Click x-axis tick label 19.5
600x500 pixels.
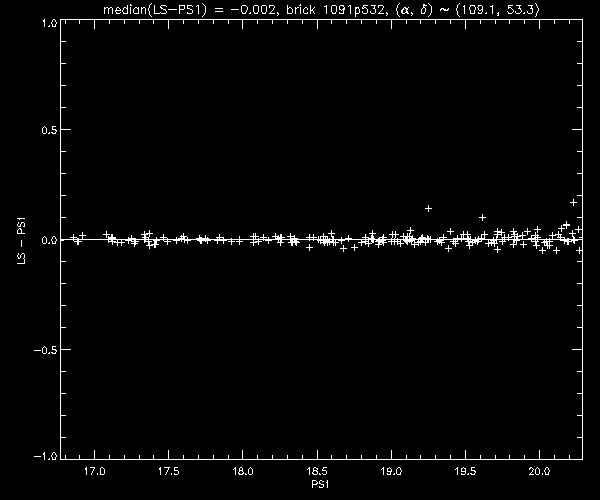coord(465,471)
